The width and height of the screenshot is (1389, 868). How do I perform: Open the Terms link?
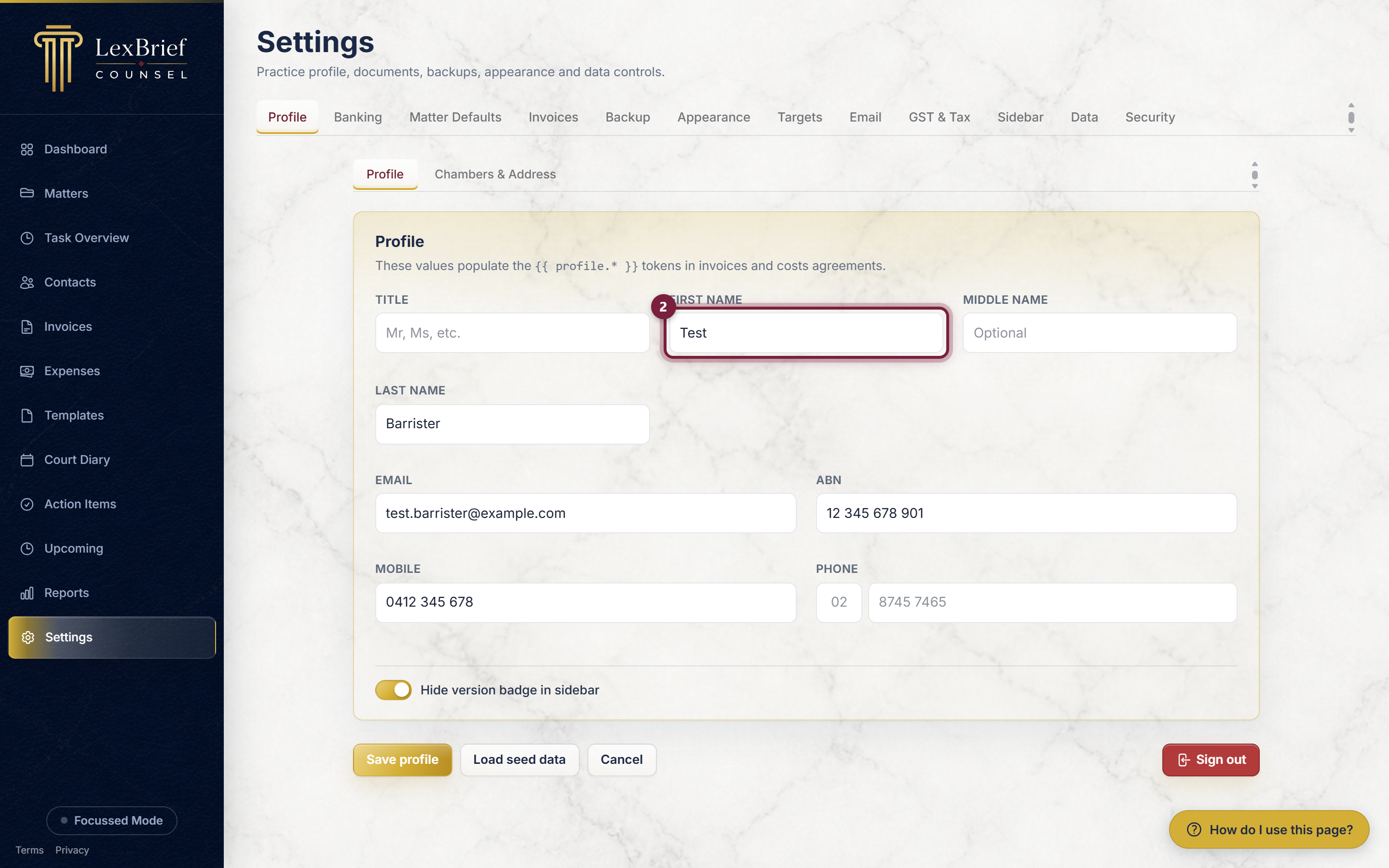point(29,850)
